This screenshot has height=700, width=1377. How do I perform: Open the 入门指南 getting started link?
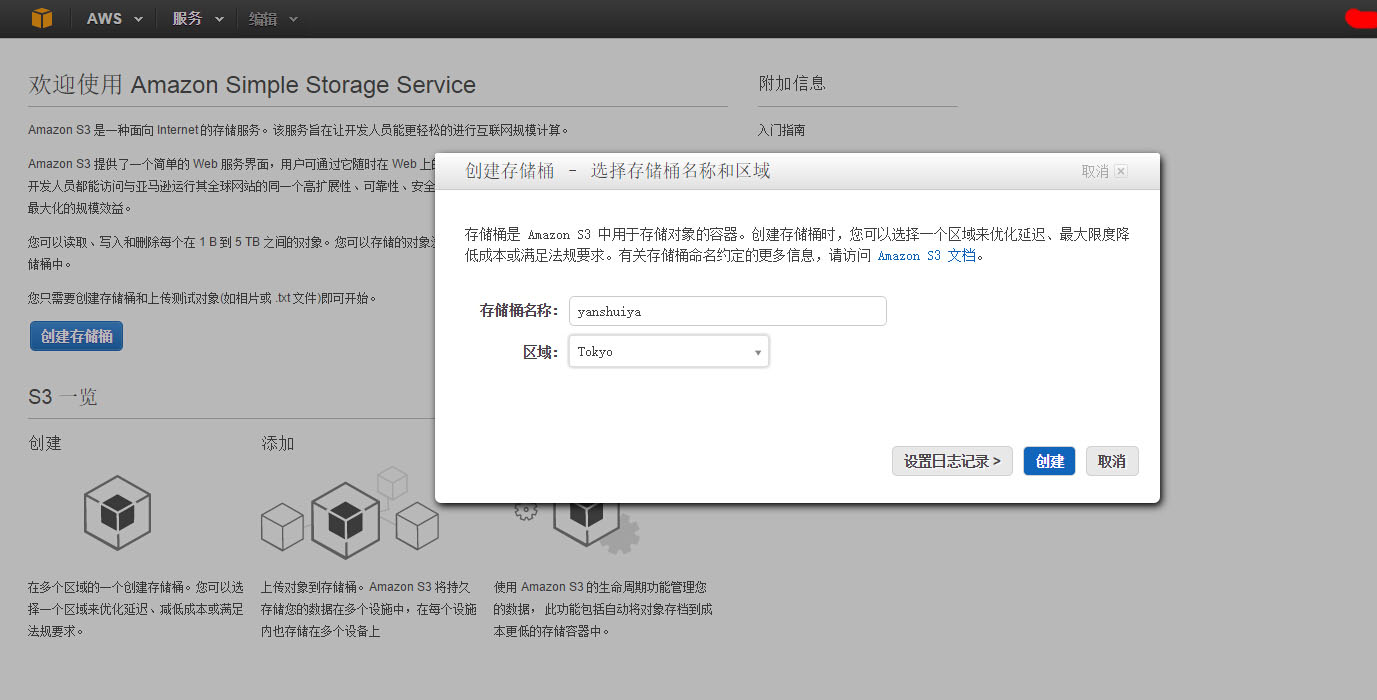point(781,130)
